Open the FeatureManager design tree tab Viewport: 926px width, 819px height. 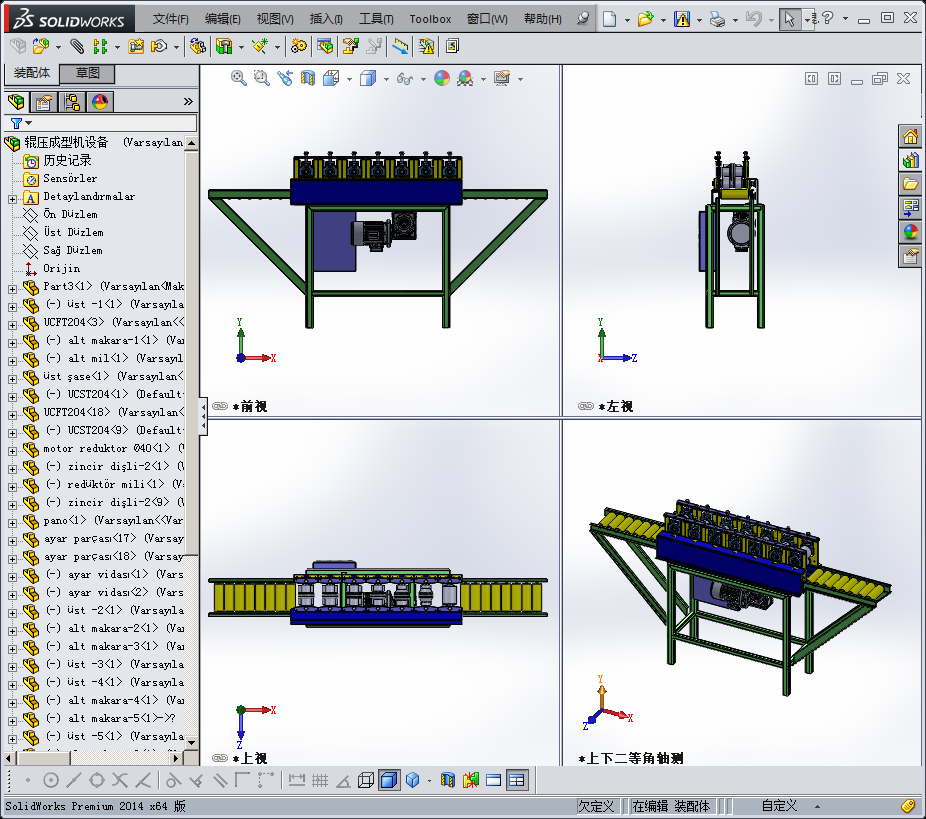point(17,102)
